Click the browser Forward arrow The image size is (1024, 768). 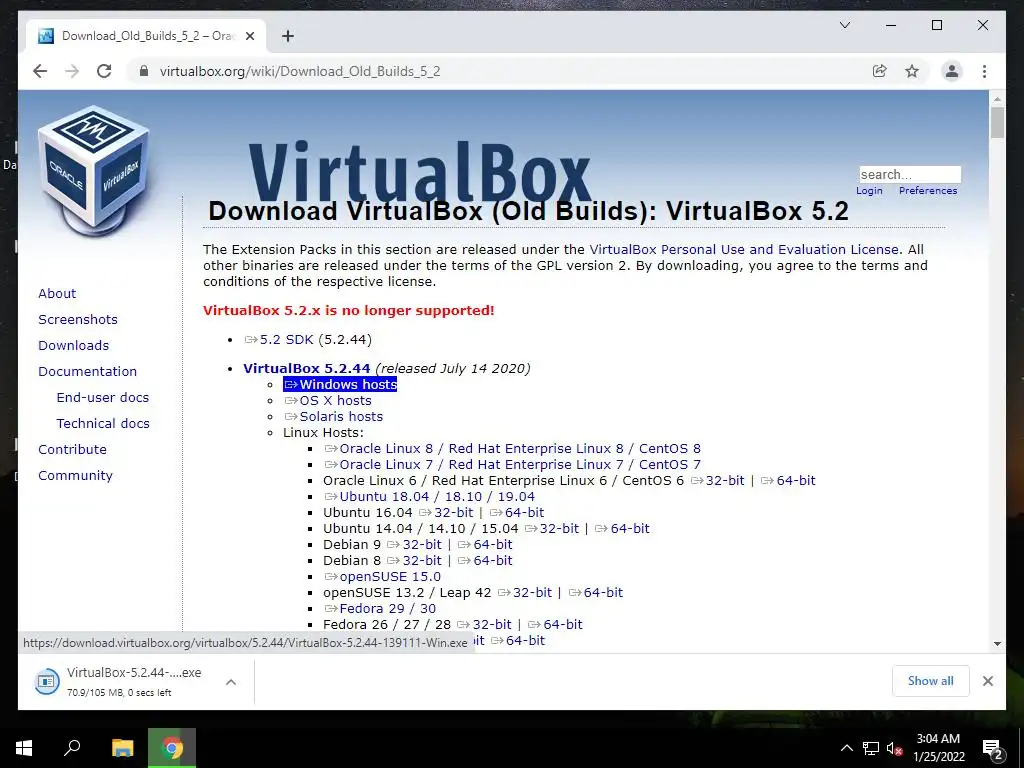tap(72, 71)
